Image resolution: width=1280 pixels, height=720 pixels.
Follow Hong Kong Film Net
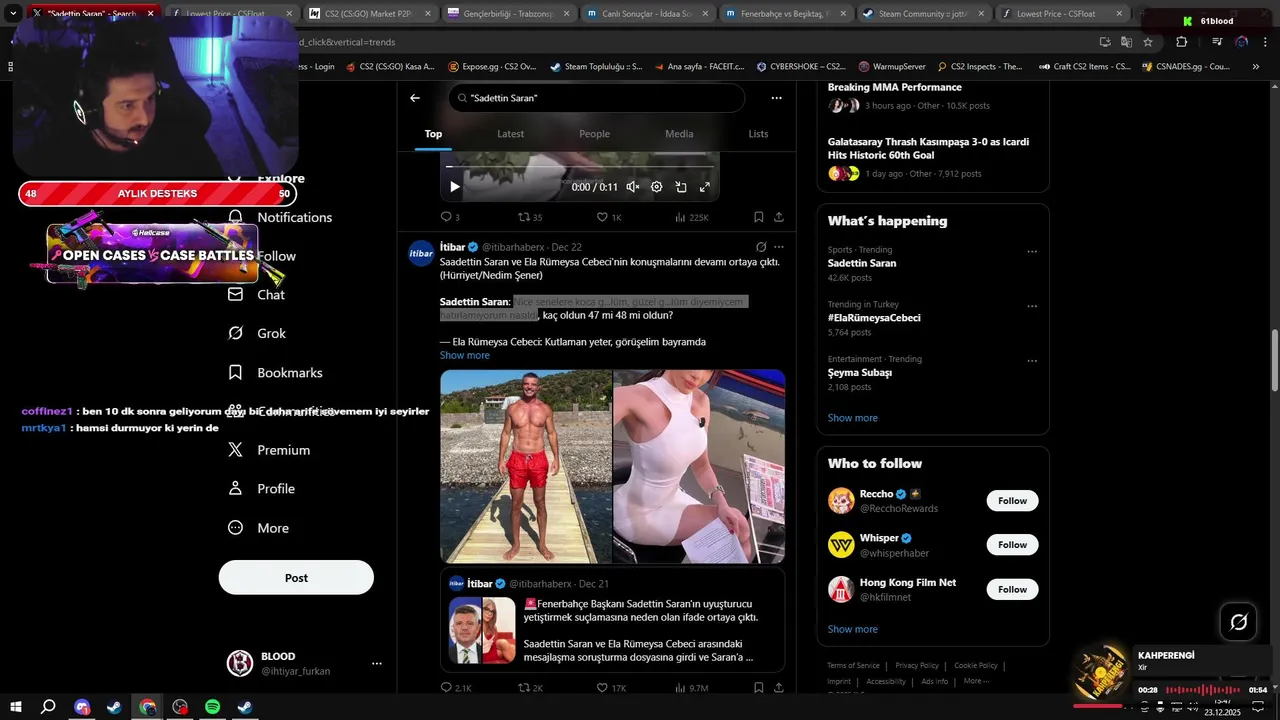tap(1012, 590)
